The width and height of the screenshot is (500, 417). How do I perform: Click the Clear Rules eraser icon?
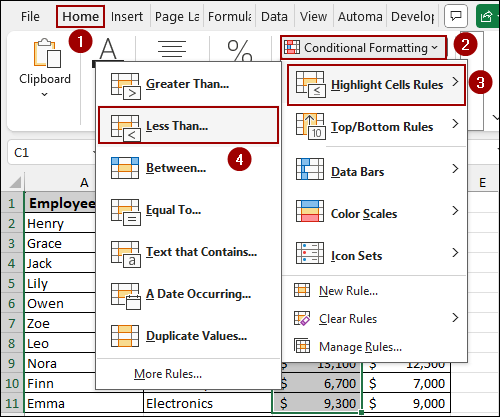click(x=302, y=318)
